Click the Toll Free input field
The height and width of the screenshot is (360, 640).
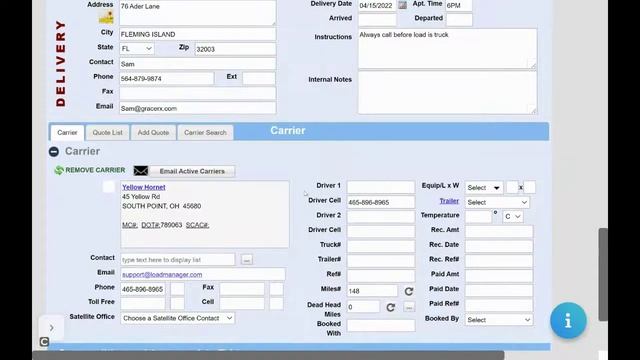pos(143,304)
